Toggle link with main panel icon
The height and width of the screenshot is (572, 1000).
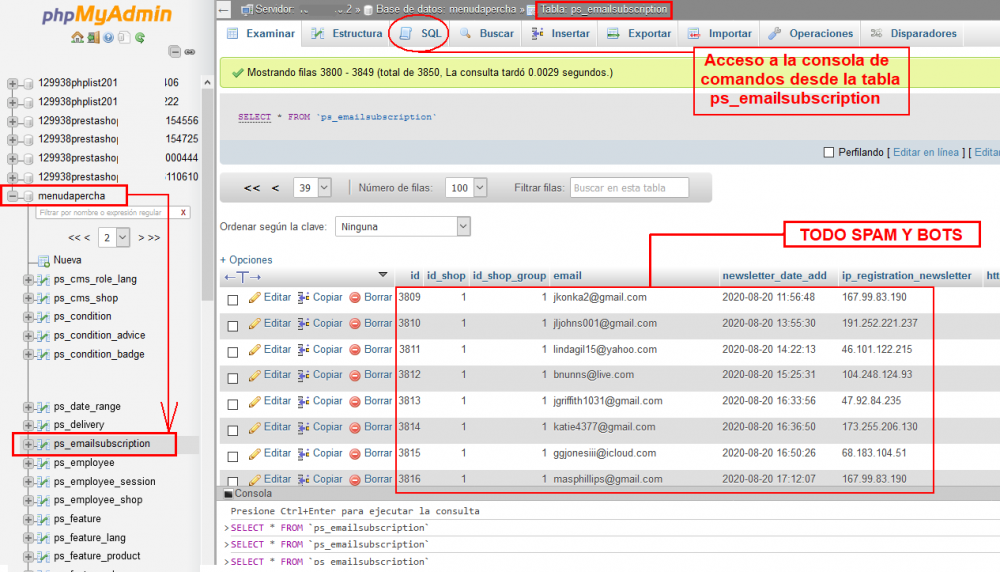[x=189, y=52]
